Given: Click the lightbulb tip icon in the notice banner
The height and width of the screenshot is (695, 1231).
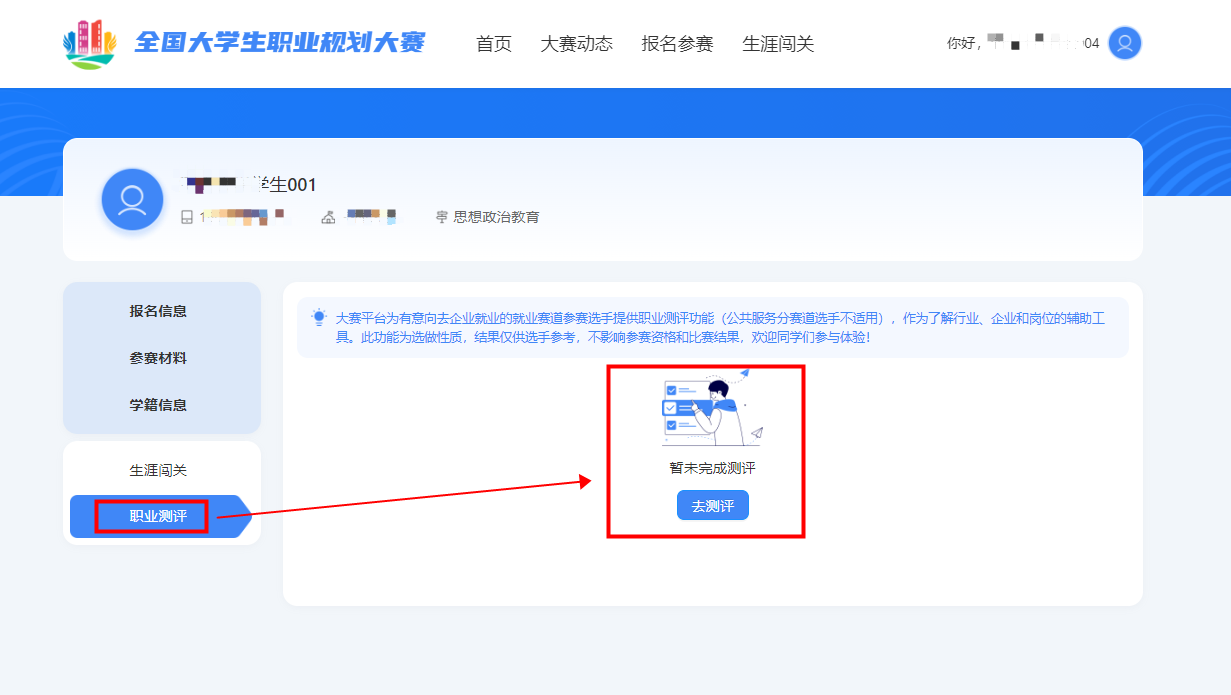Looking at the screenshot, I should tap(318, 317).
